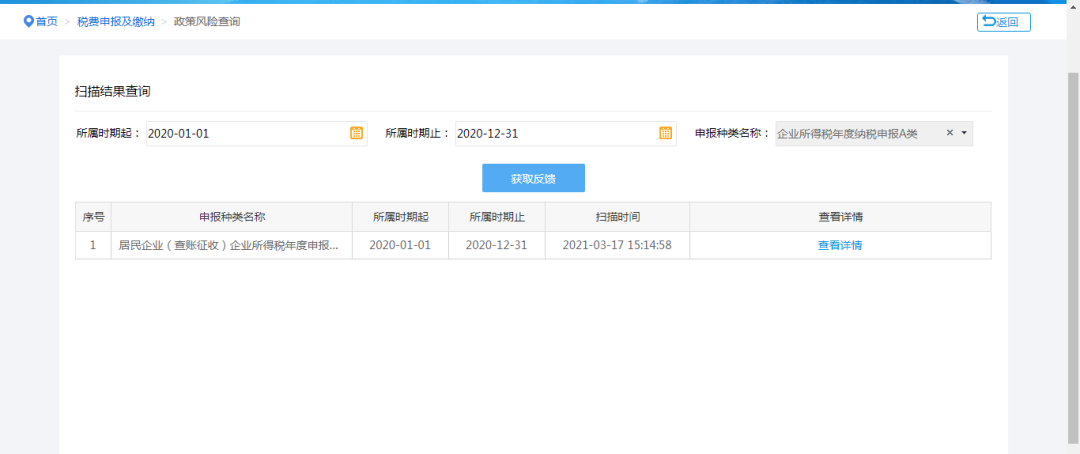Click the location pin icon beside 首页
Screen dimensions: 1080x454
pyautogui.click(x=28, y=21)
